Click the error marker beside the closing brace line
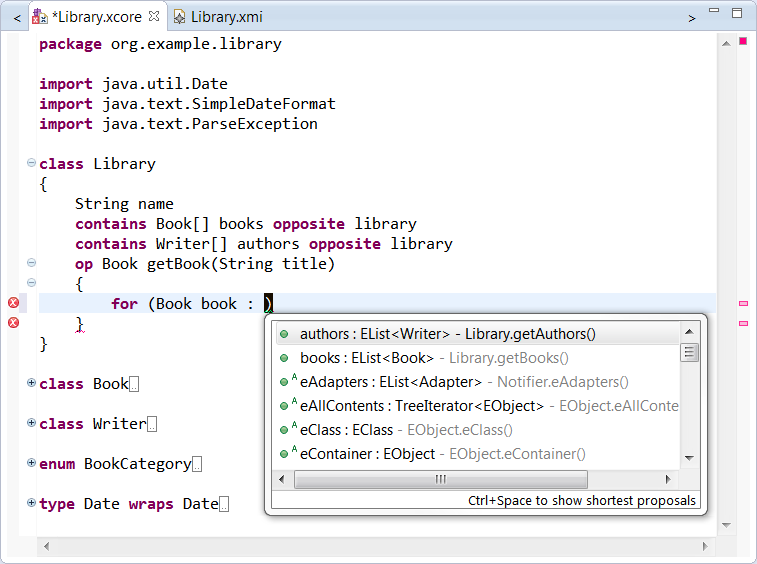Screen dimensions: 757x564 click(13, 323)
